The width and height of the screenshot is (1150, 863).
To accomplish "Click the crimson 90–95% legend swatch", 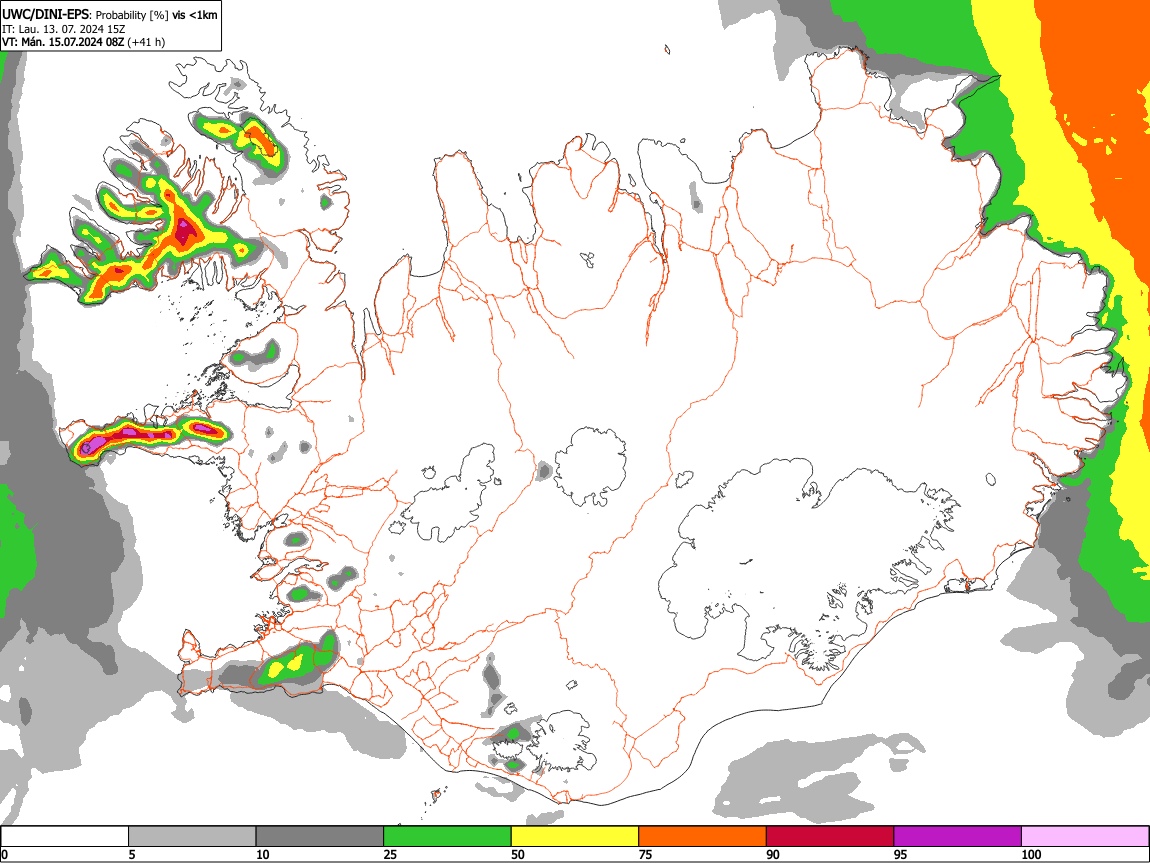I will (830, 837).
